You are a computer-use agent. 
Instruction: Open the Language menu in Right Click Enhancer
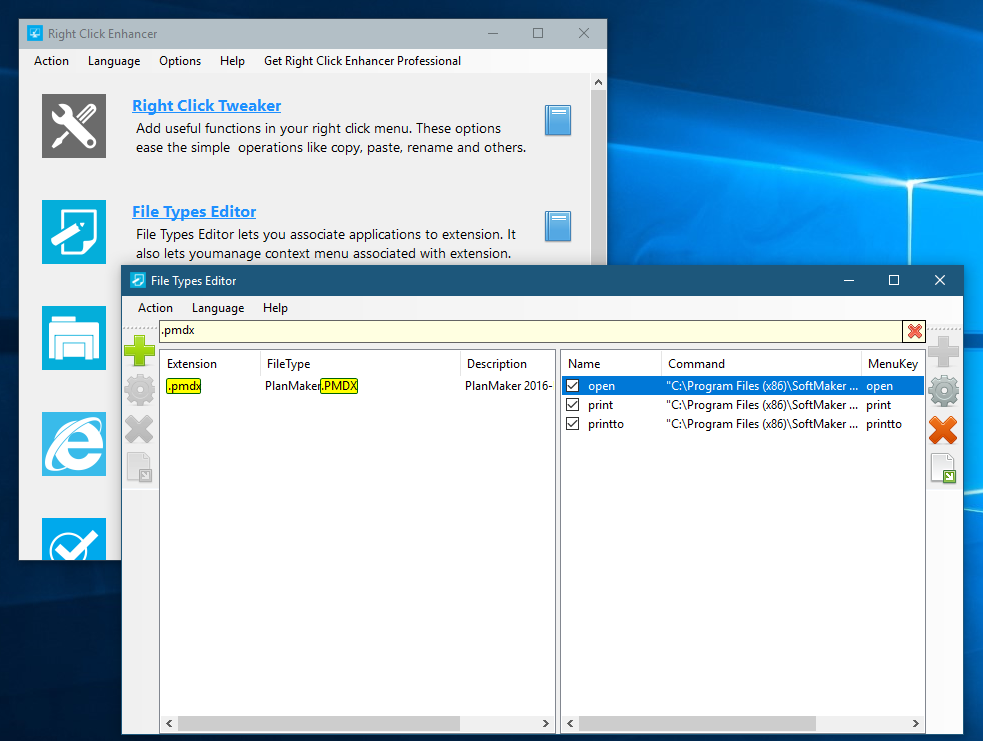tap(114, 61)
